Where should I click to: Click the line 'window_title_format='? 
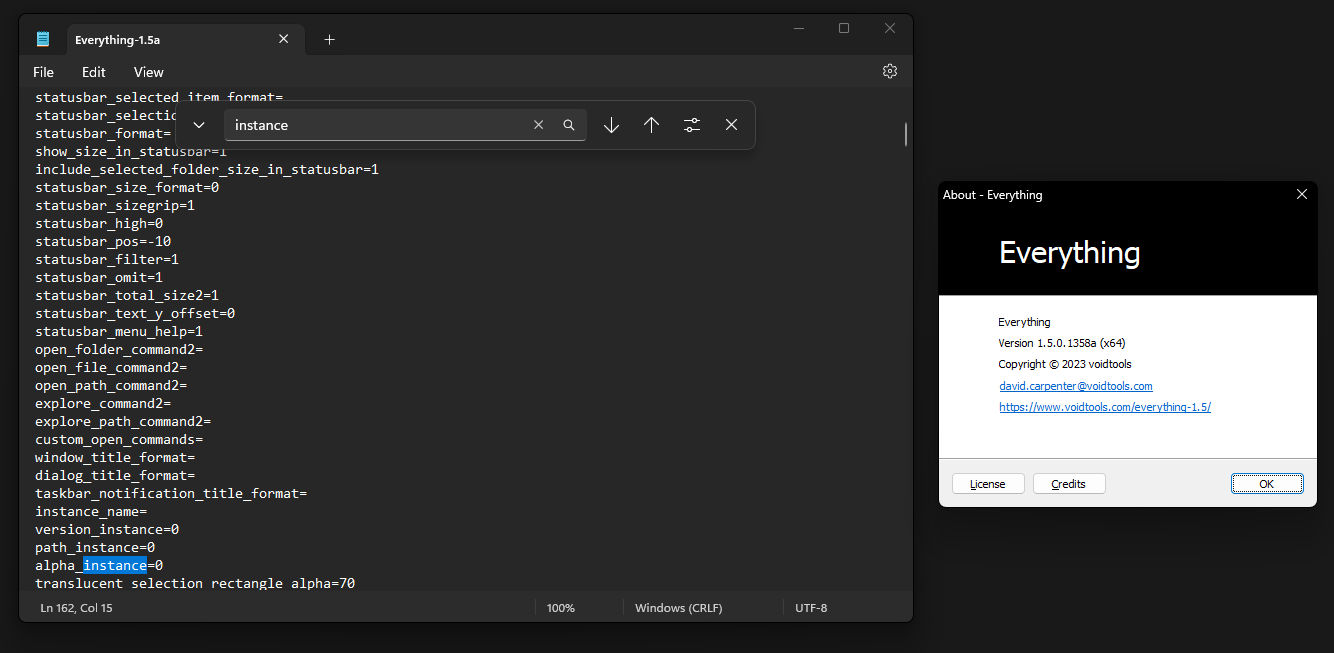115,457
